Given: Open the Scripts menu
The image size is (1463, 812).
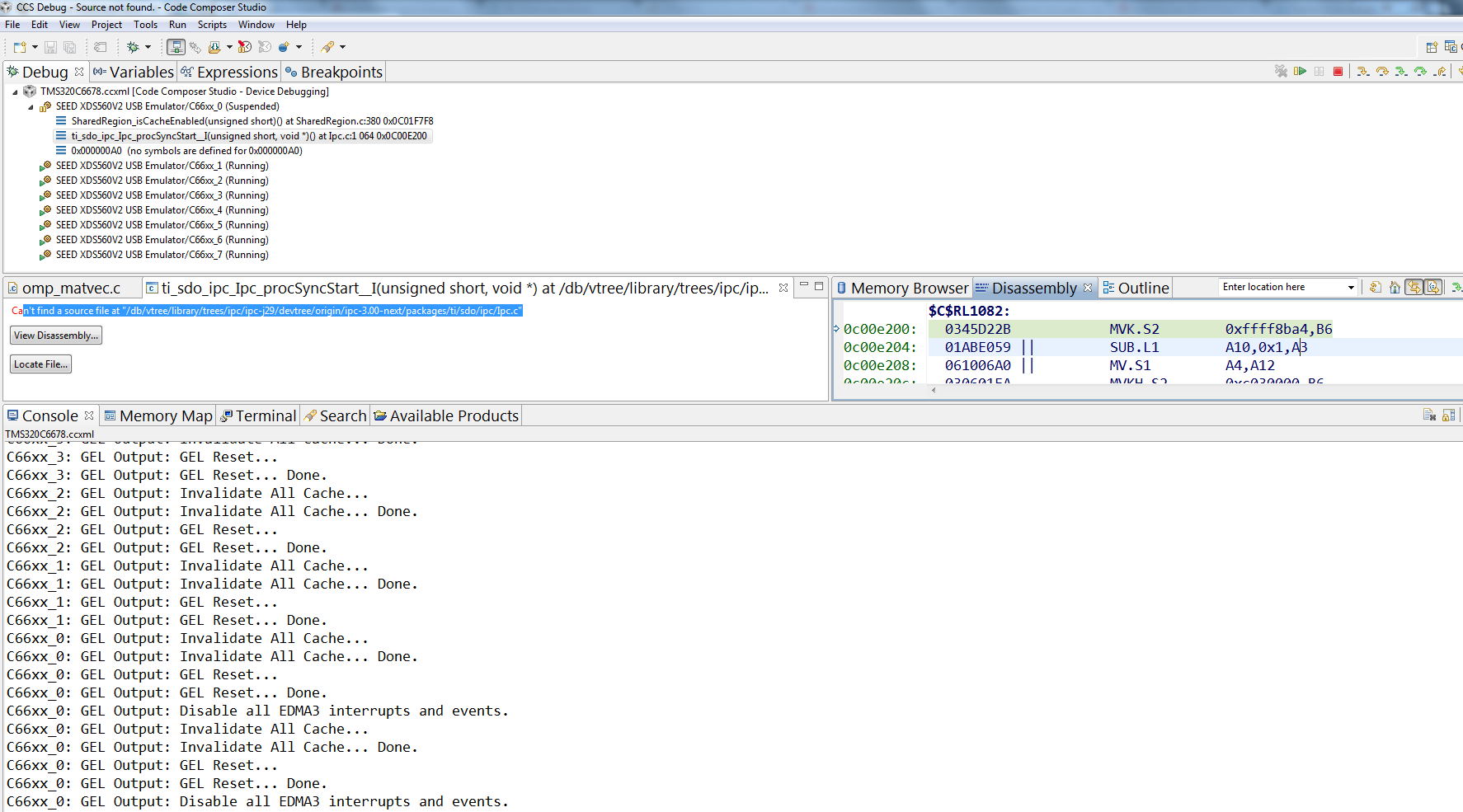Looking at the screenshot, I should [x=212, y=25].
